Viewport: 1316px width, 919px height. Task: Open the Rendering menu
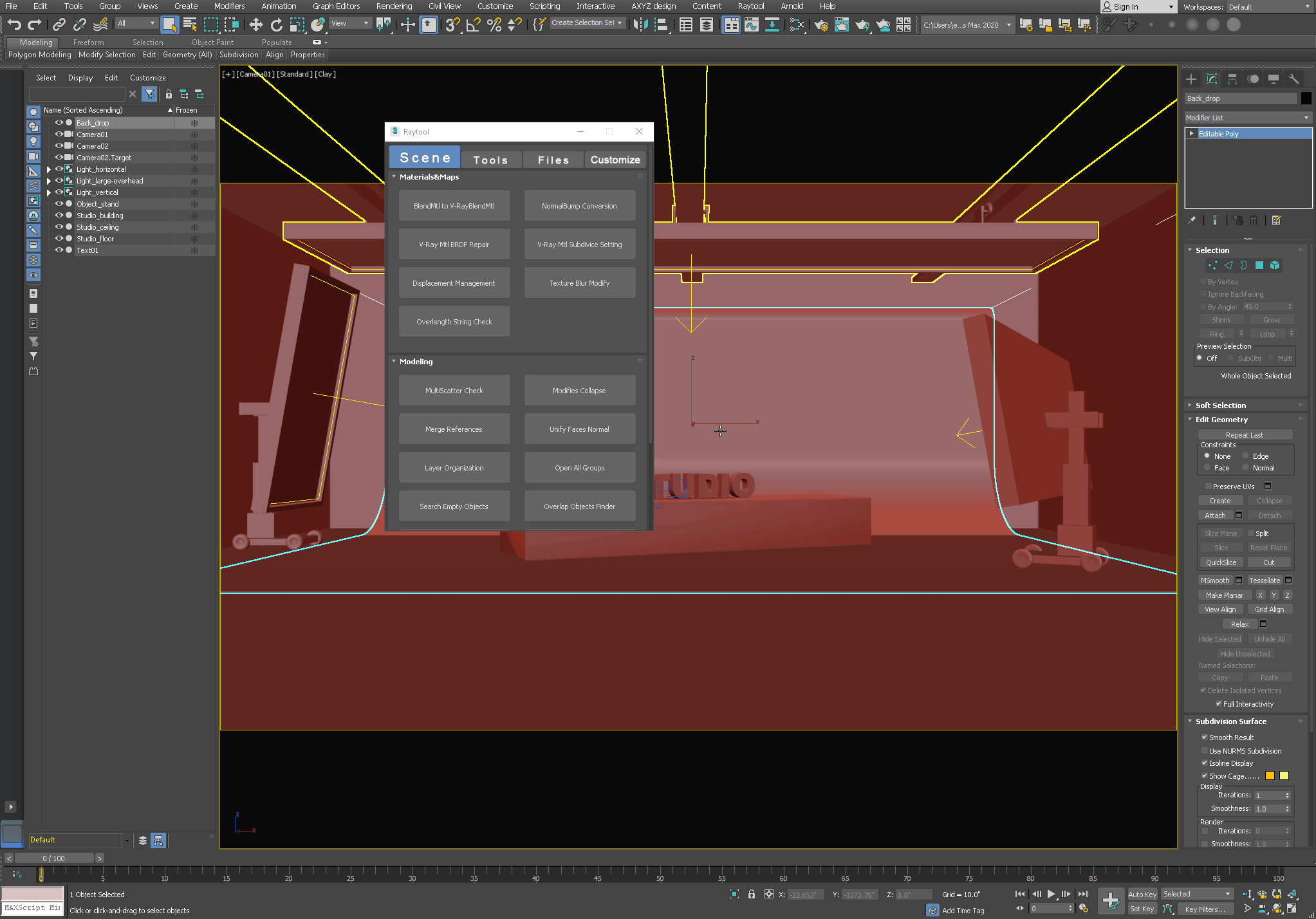click(x=394, y=6)
